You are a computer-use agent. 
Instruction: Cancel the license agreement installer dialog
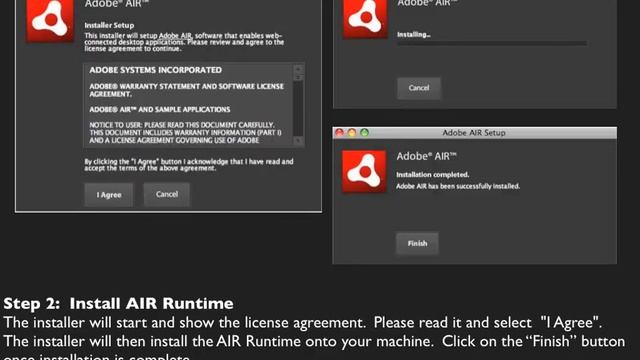pyautogui.click(x=167, y=194)
